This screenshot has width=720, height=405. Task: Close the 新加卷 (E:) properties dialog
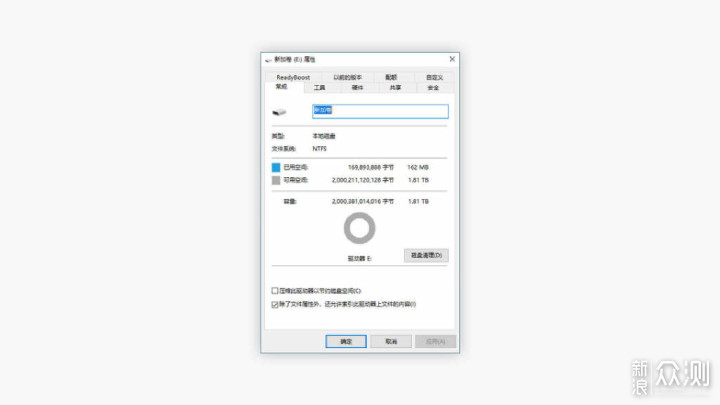pos(451,59)
